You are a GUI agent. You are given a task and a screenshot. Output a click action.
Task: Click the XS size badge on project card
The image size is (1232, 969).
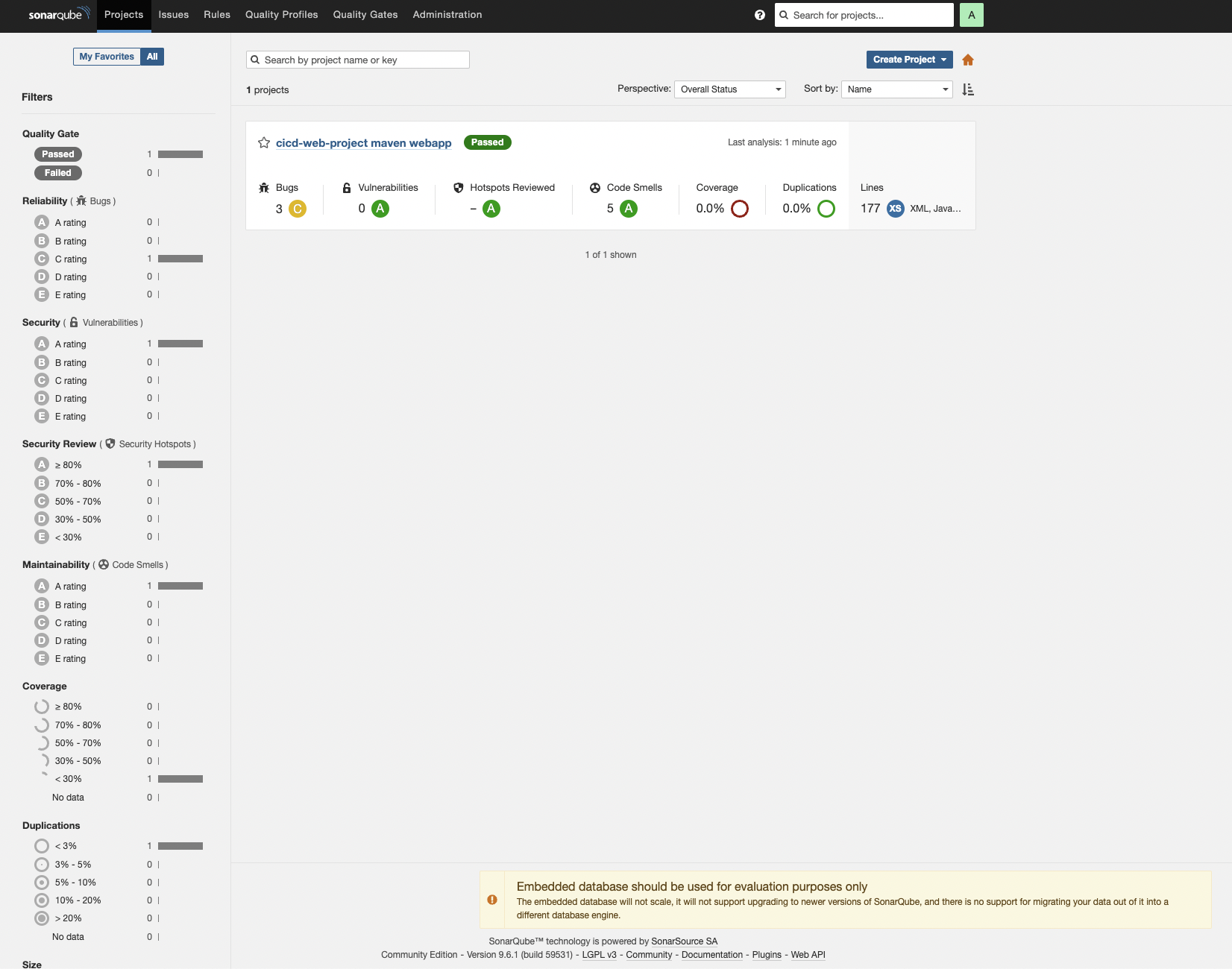click(896, 209)
